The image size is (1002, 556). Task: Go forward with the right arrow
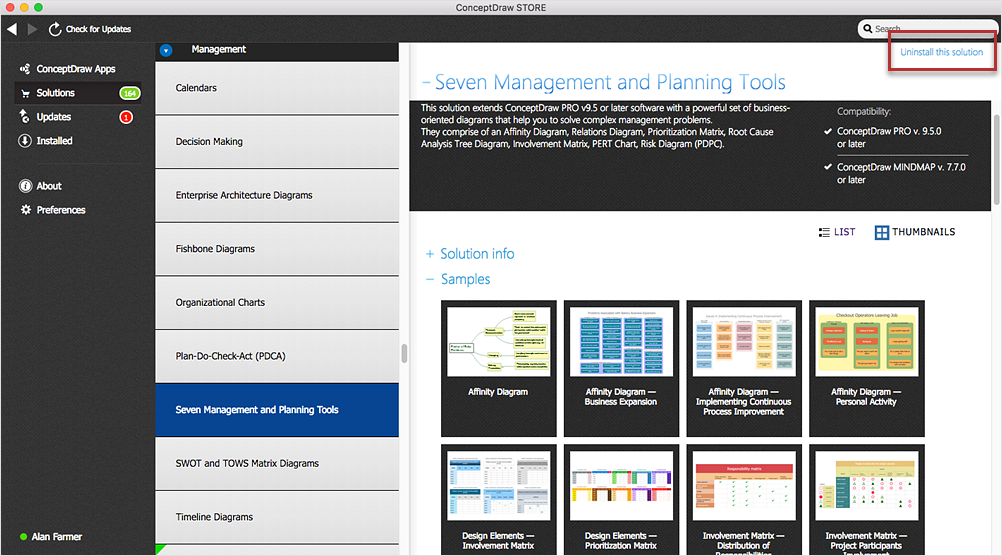pyautogui.click(x=32, y=29)
